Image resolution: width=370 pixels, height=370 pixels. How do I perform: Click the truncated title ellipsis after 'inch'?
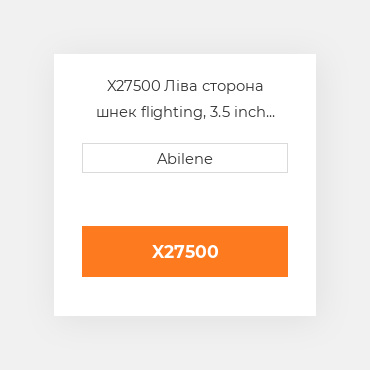pyautogui.click(x=271, y=115)
